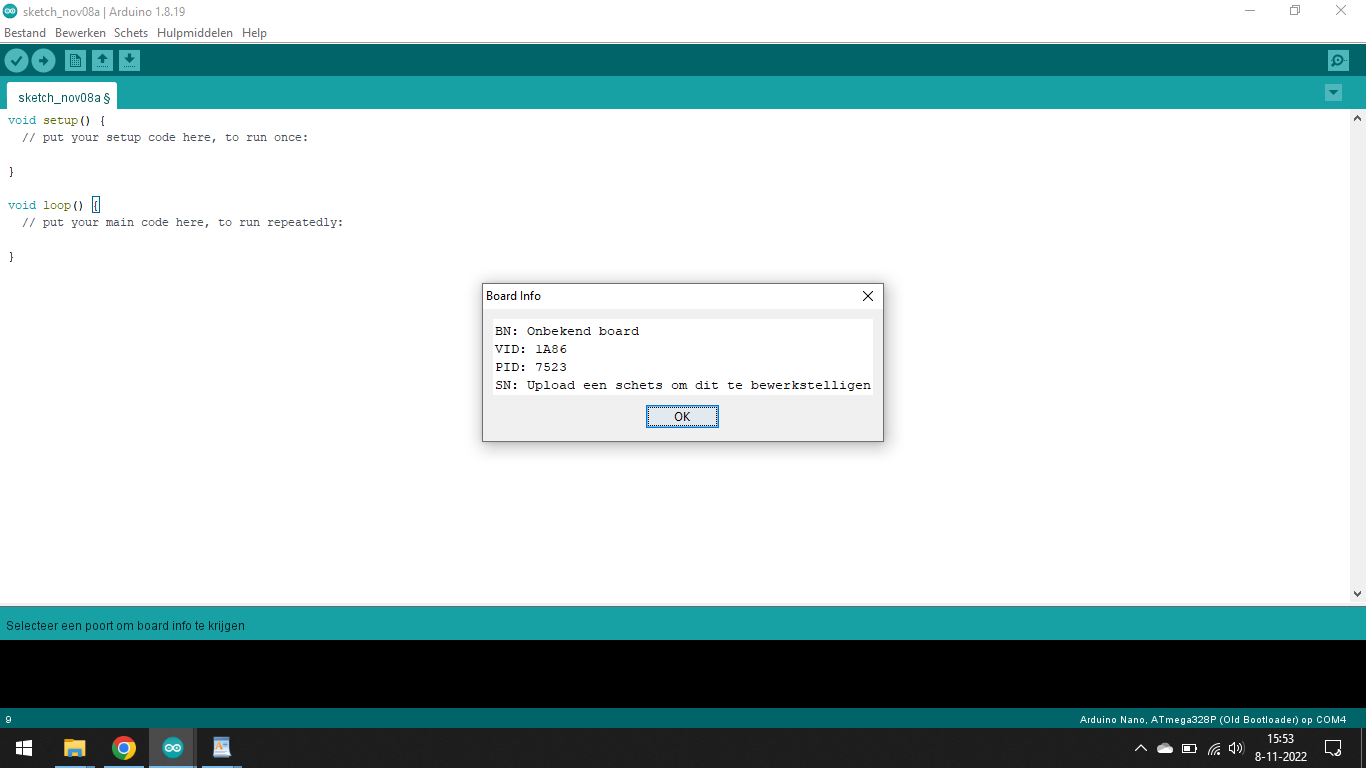Click the Arduino IDE taskbar icon

point(173,748)
